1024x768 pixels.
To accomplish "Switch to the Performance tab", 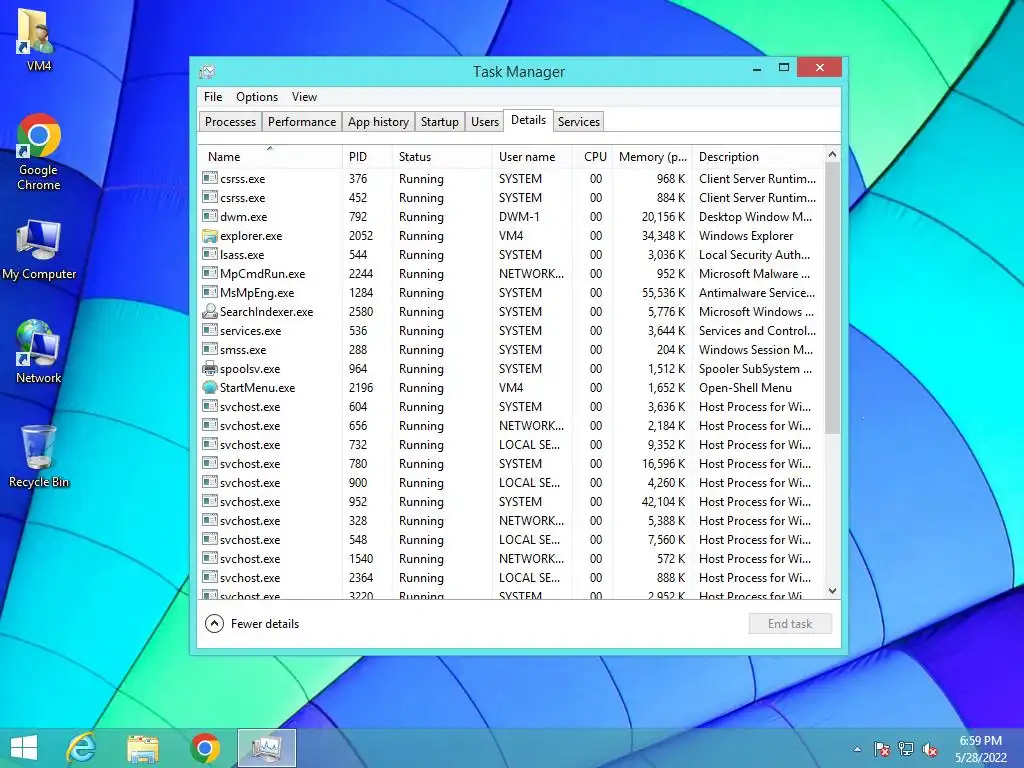I will 302,121.
